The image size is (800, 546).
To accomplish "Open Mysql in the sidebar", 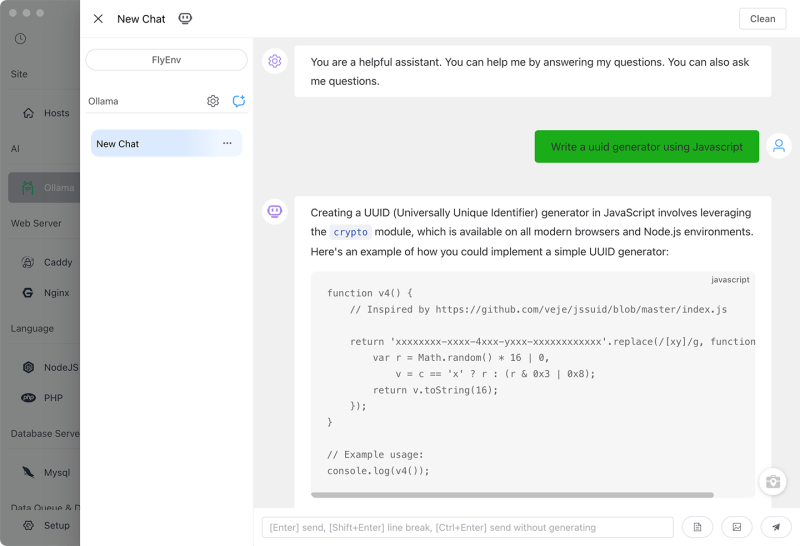I will 44,473.
